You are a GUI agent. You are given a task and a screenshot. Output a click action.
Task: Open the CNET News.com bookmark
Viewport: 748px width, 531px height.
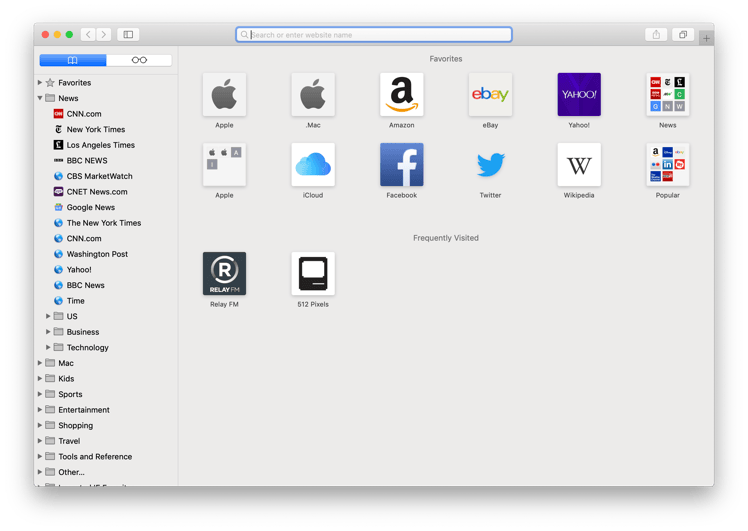point(91,192)
